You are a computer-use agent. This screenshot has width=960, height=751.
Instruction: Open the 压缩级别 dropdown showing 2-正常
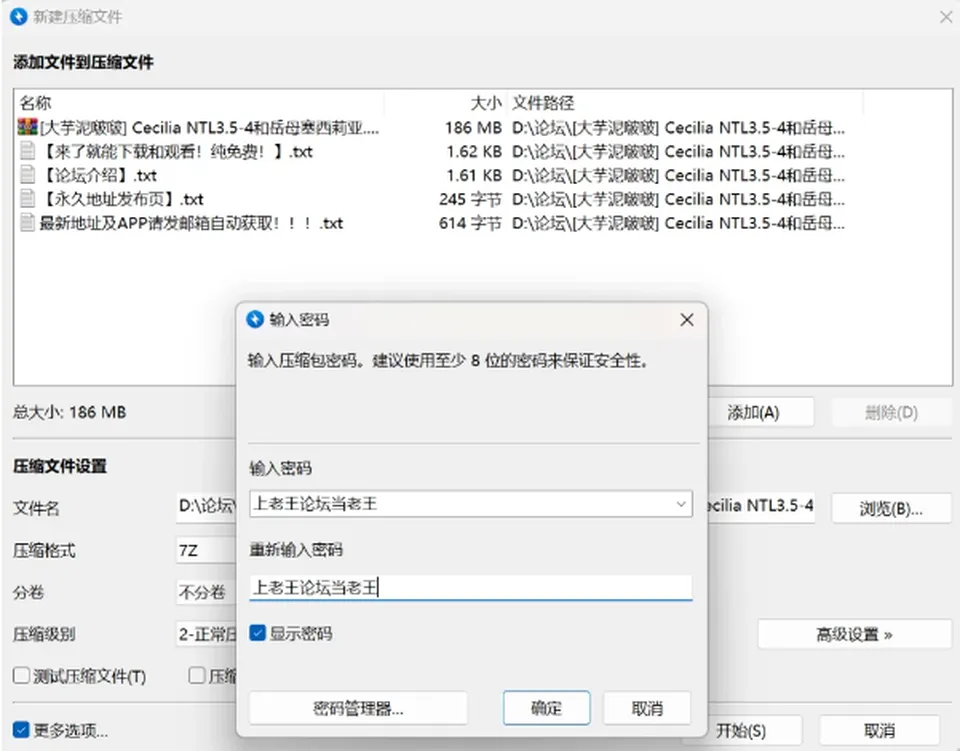coord(206,634)
